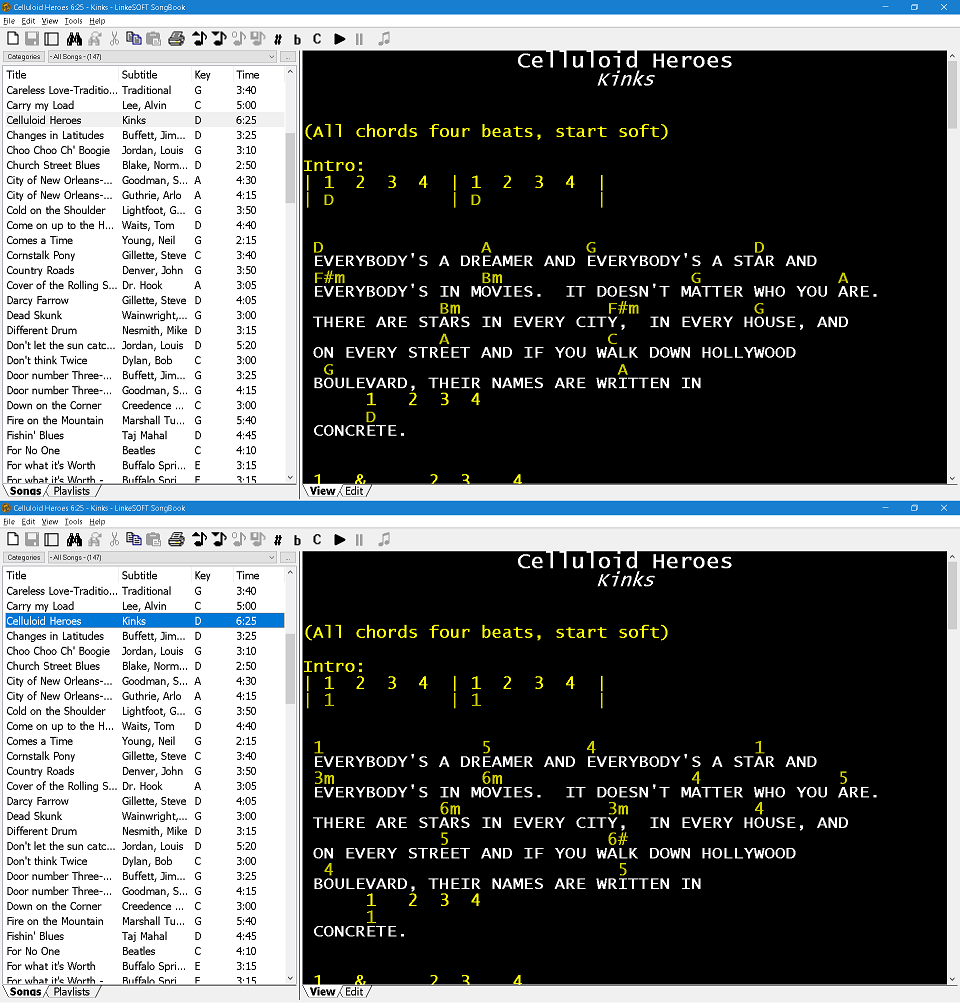Sort by Subtitle column header in bottom window
960x1008 pixels.
155,575
